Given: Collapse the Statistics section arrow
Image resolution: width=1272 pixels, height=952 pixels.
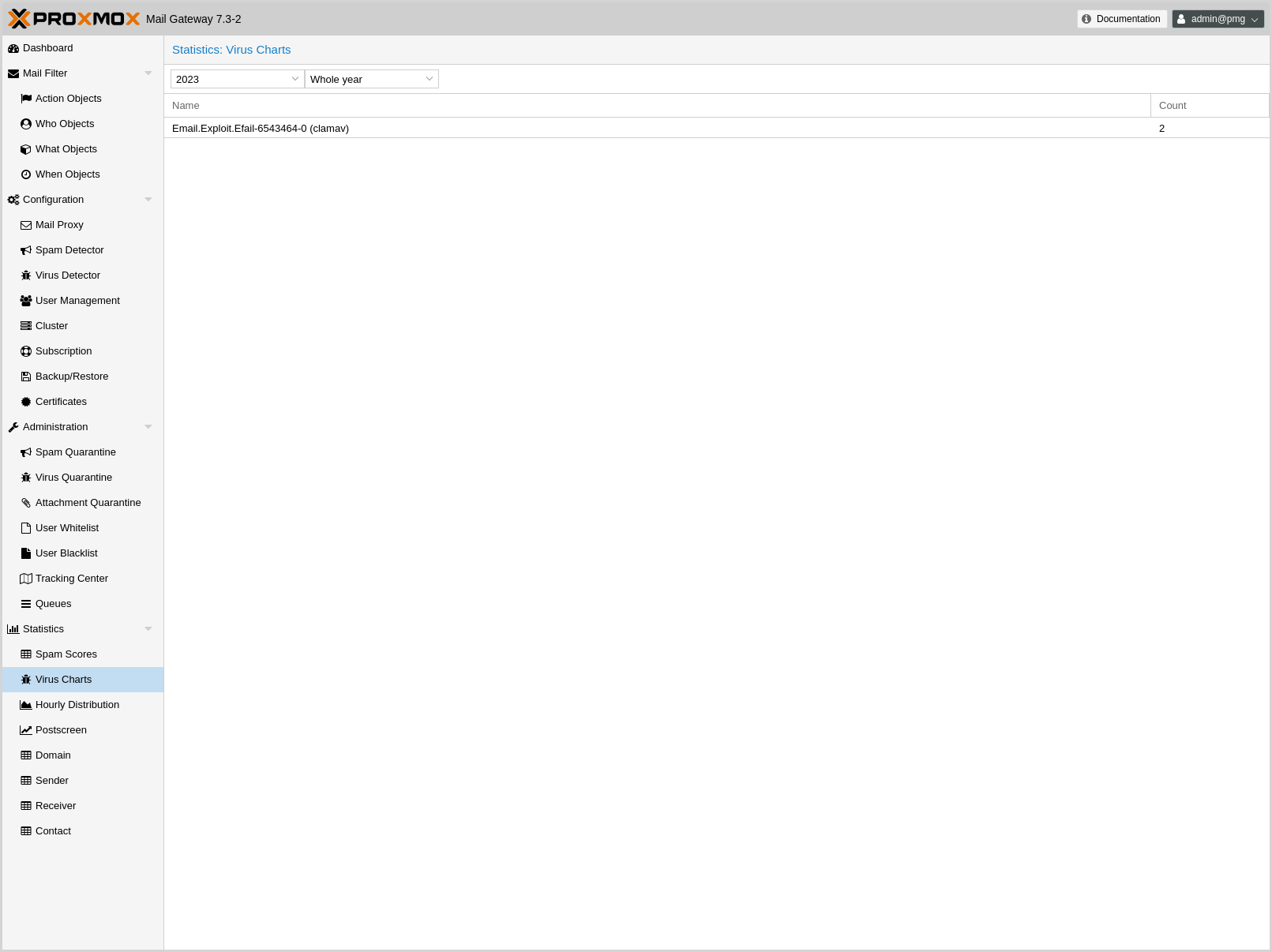Looking at the screenshot, I should [x=148, y=629].
